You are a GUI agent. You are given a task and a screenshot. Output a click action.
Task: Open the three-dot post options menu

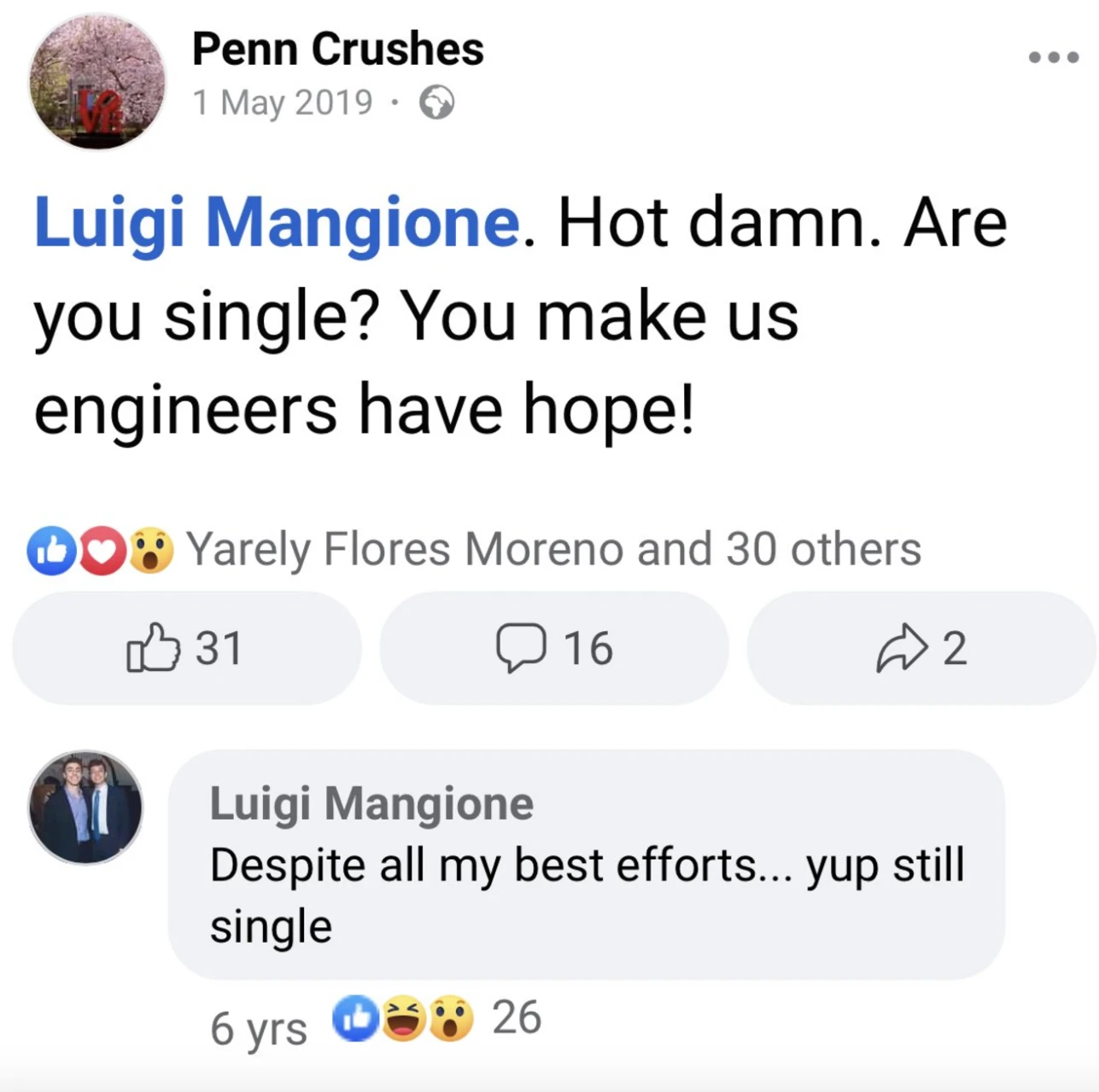pyautogui.click(x=1053, y=58)
